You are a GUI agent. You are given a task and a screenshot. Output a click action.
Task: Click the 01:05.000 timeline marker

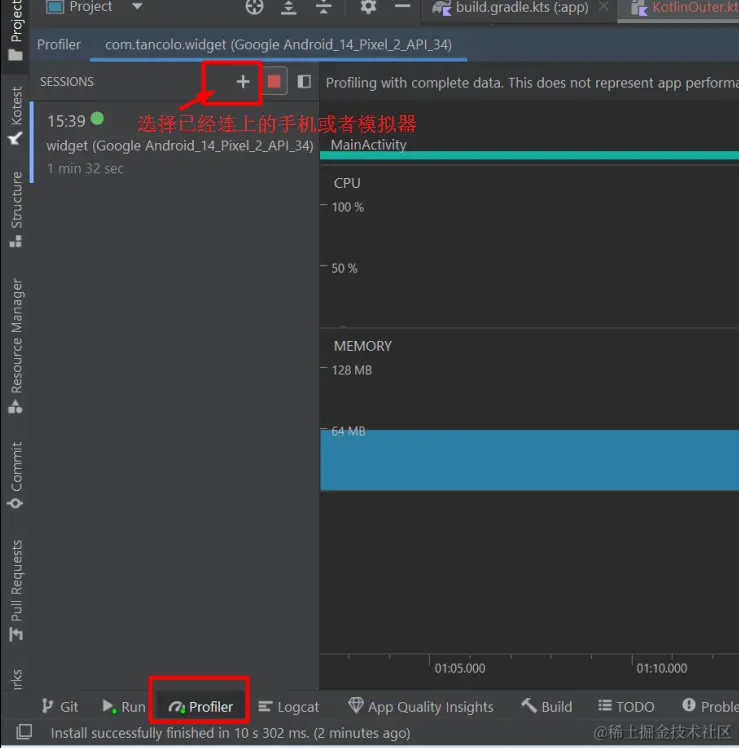pos(460,668)
